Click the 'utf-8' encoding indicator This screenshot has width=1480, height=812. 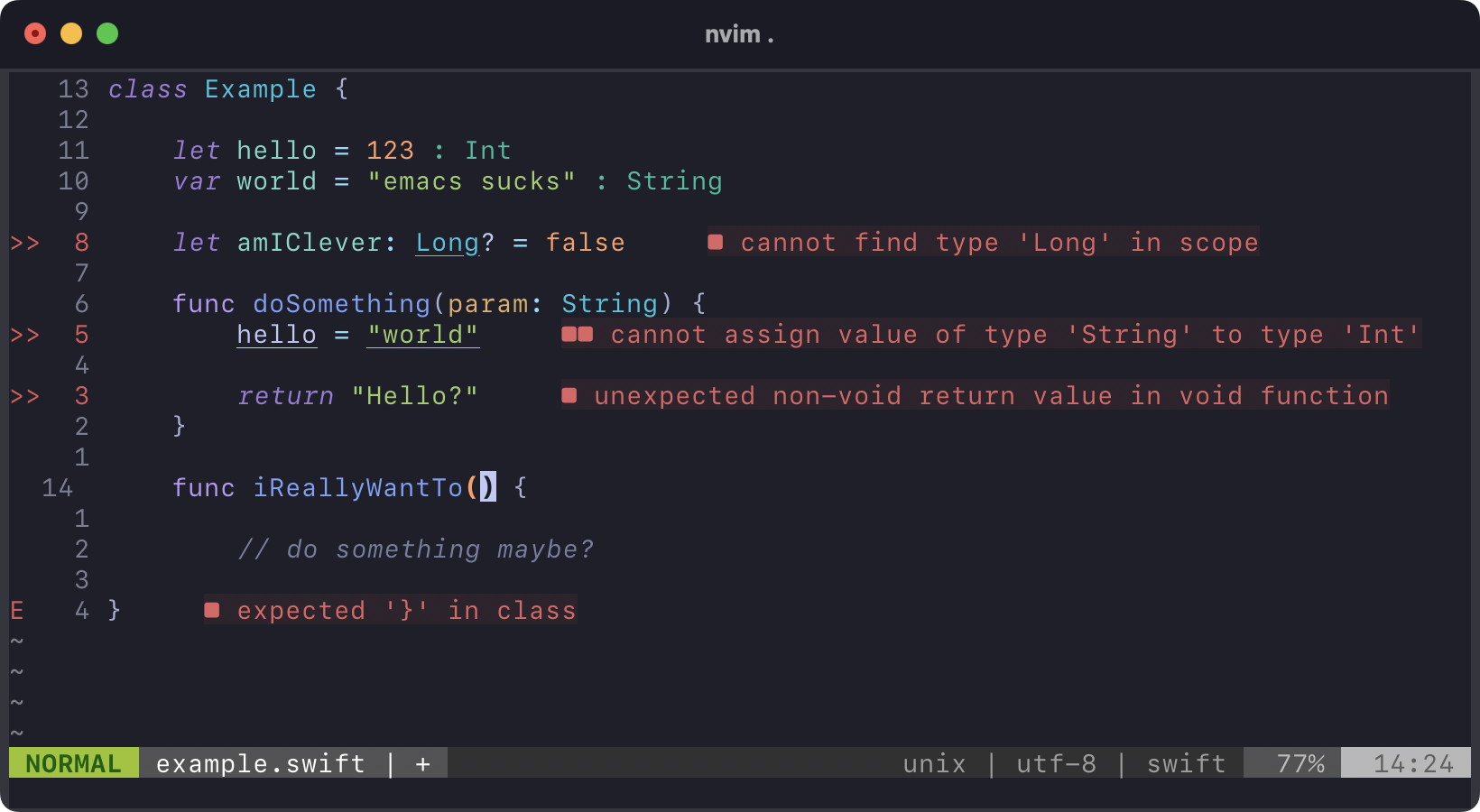(x=1056, y=763)
